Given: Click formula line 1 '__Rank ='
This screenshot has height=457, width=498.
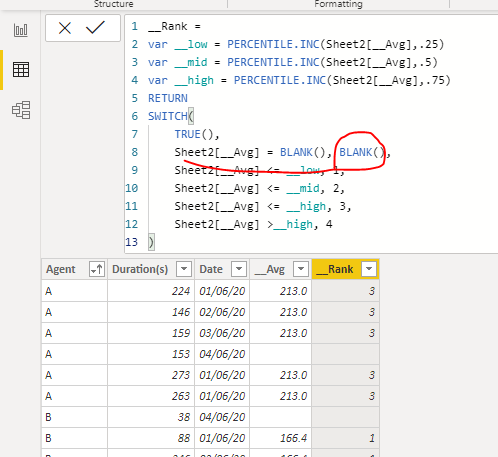Looking at the screenshot, I should [x=174, y=26].
